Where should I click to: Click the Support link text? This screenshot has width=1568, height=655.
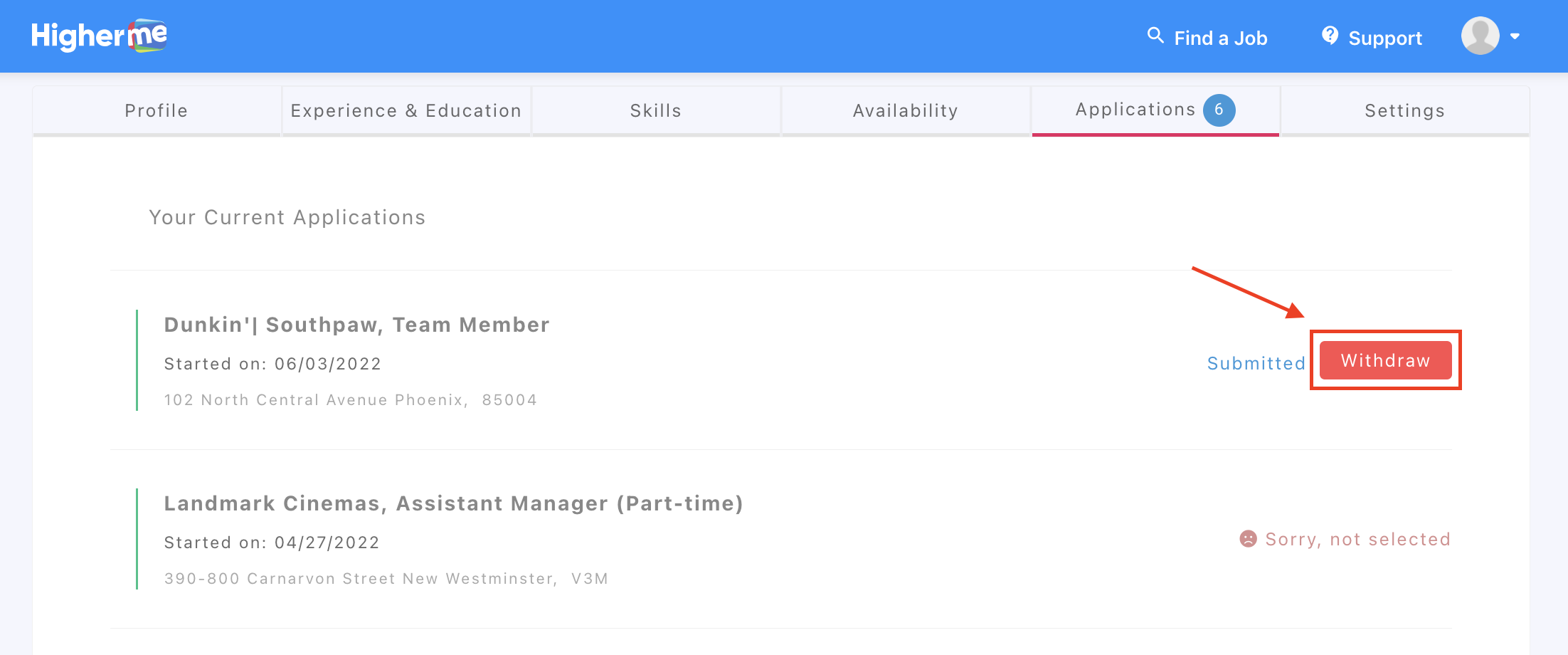coord(1385,38)
